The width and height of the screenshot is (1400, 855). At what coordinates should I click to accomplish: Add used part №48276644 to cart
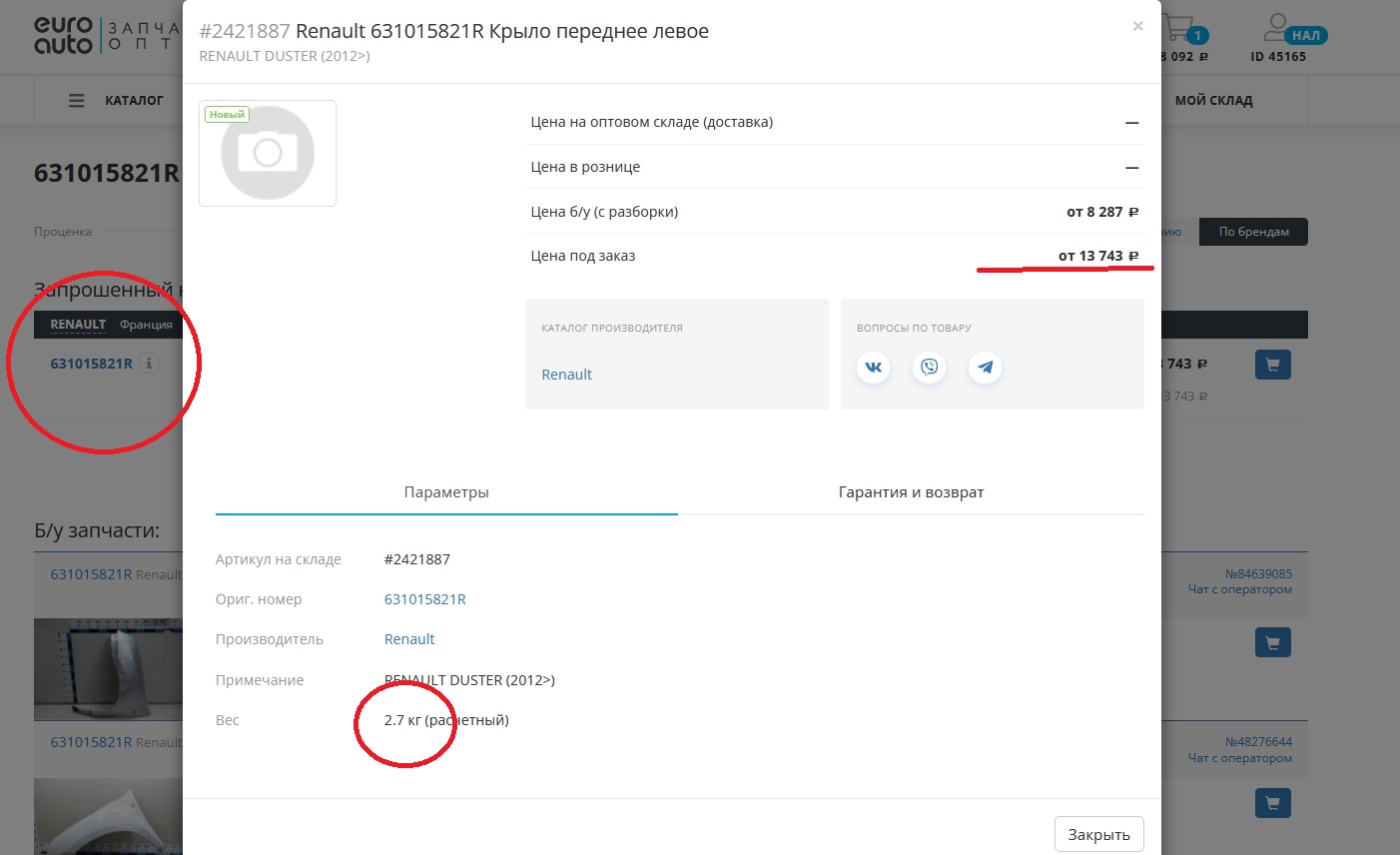pyautogui.click(x=1272, y=802)
